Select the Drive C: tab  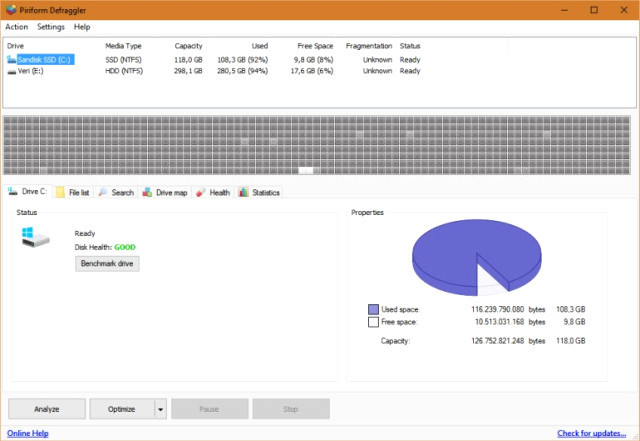pyautogui.click(x=28, y=191)
